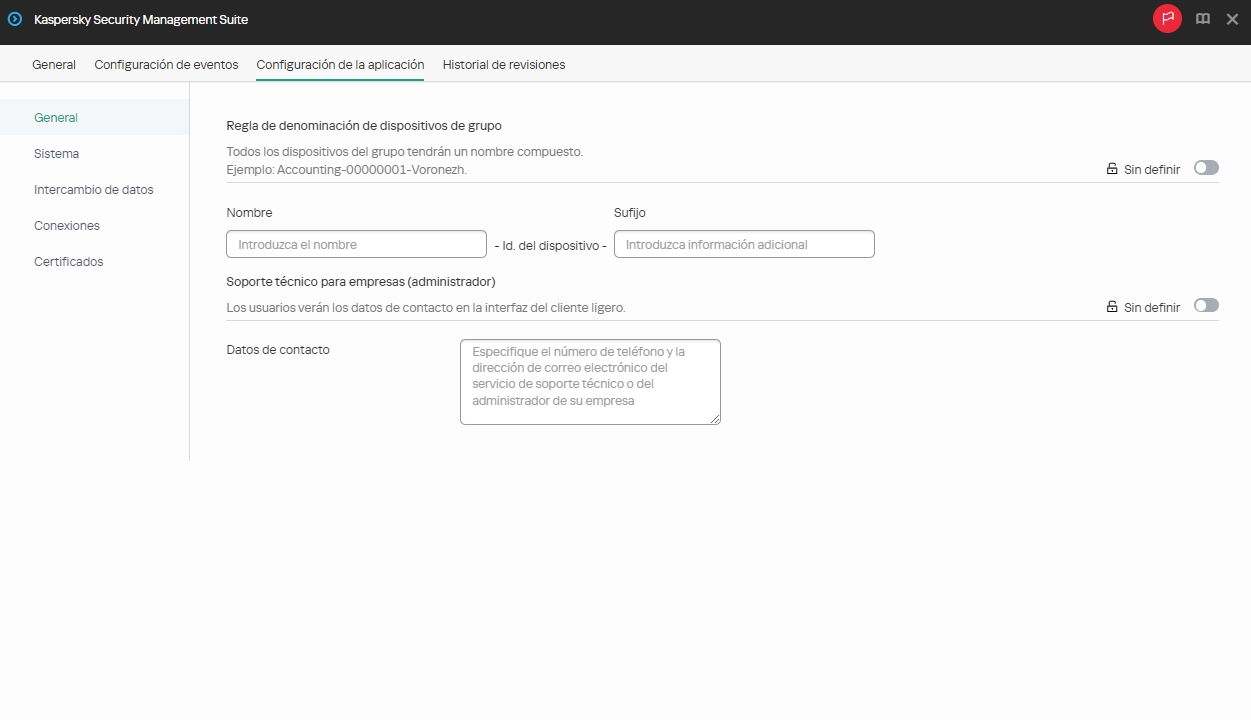Enable the device naming rule toggle
The image size is (1251, 720).
pos(1206,167)
